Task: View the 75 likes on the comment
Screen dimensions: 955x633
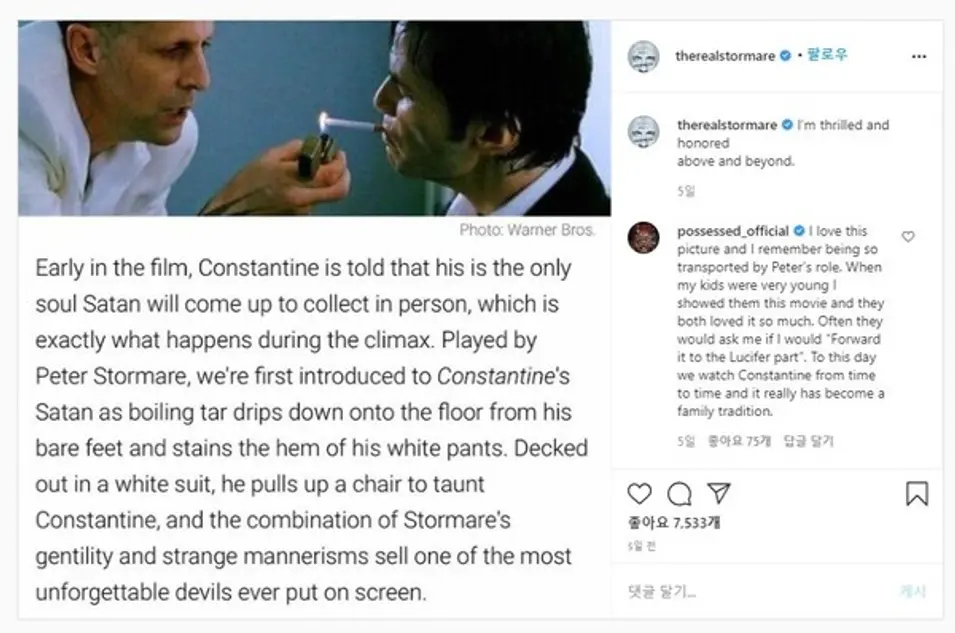Action: point(739,440)
